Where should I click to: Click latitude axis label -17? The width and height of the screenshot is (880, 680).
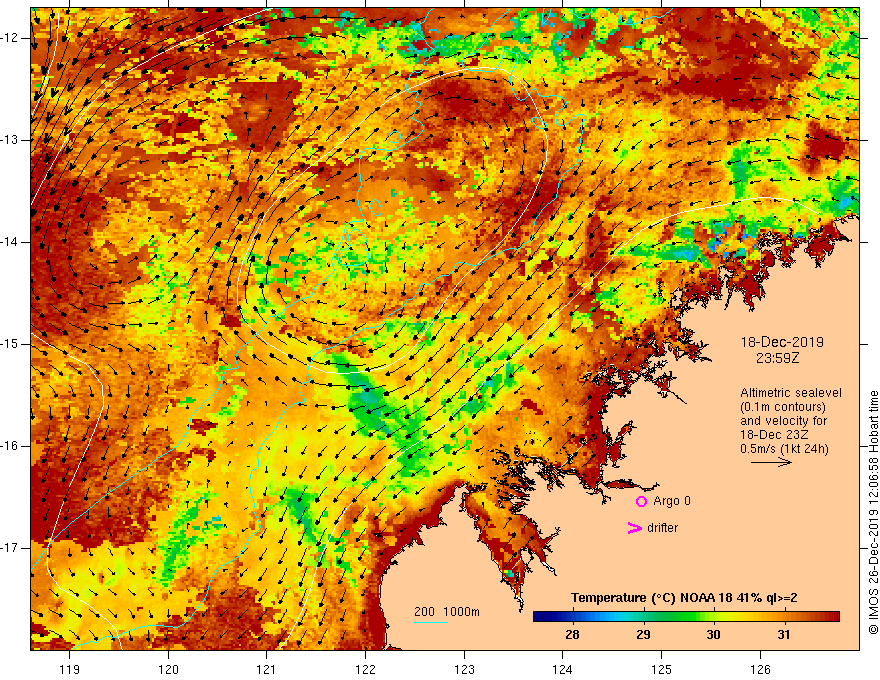(10, 548)
